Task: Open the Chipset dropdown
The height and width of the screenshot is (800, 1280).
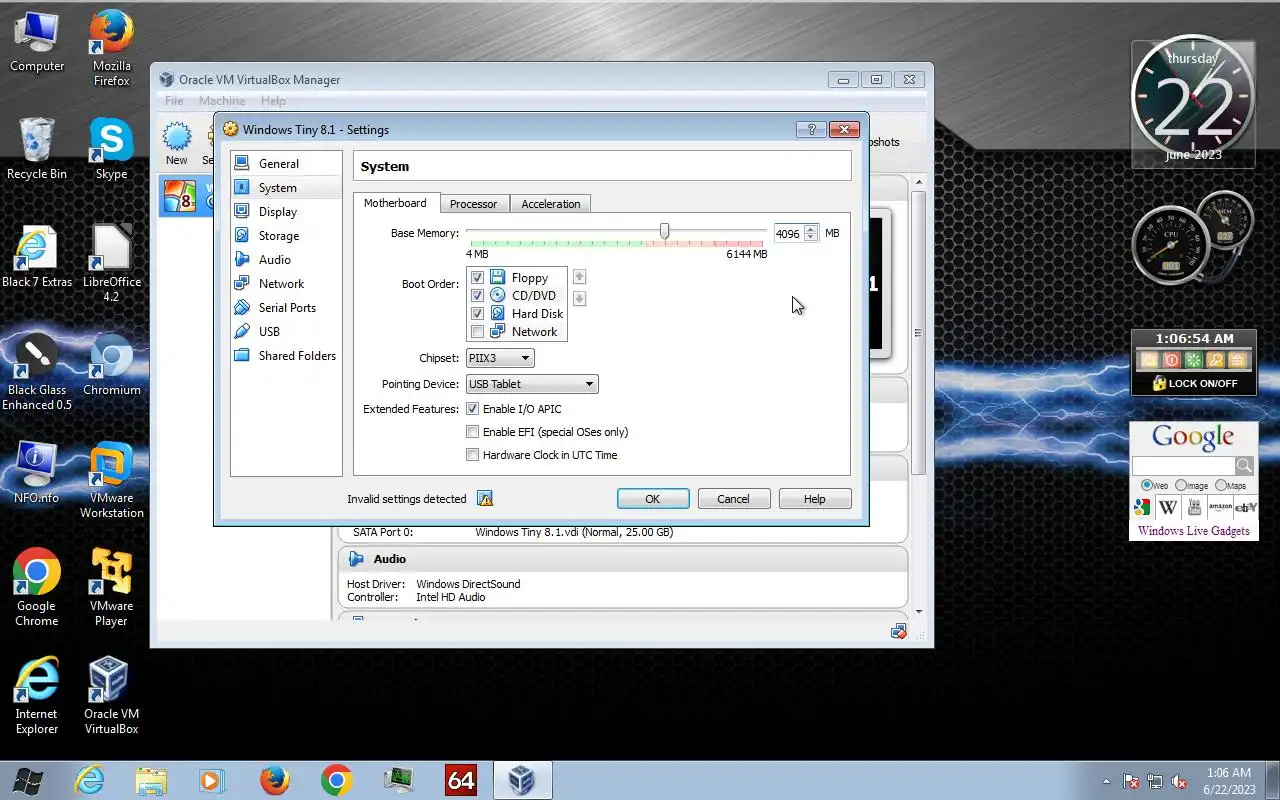Action: 500,358
